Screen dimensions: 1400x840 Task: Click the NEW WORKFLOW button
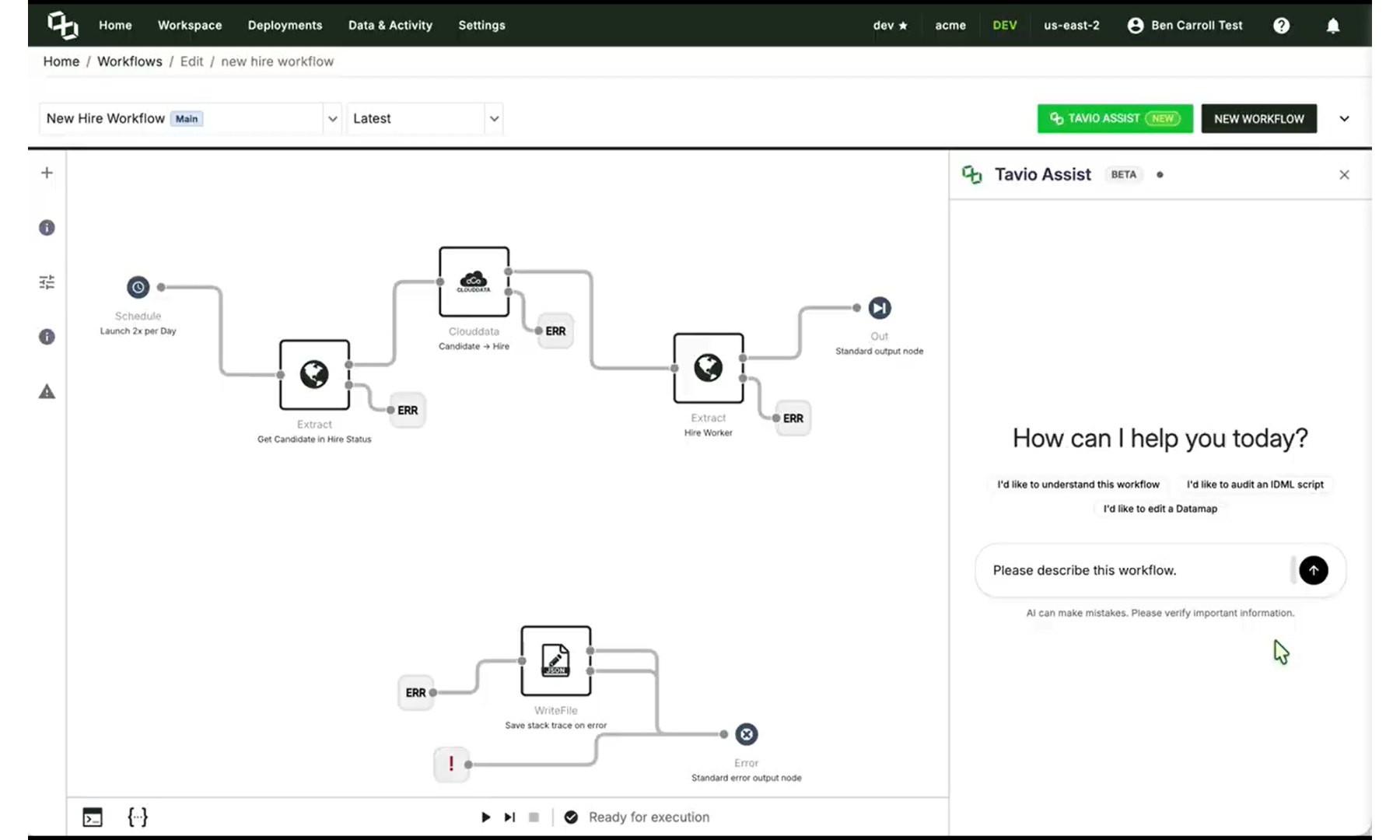click(1258, 118)
